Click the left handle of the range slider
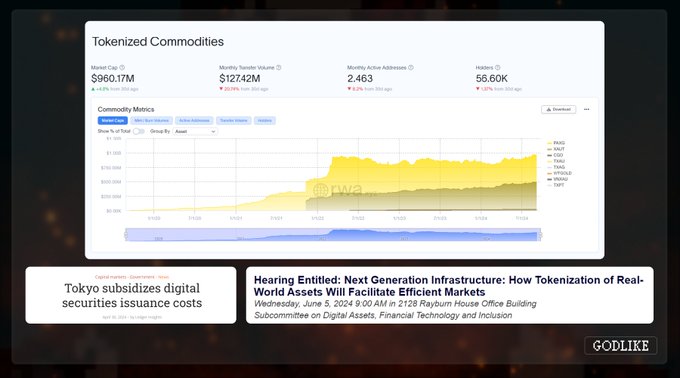The image size is (680, 378). 126,235
